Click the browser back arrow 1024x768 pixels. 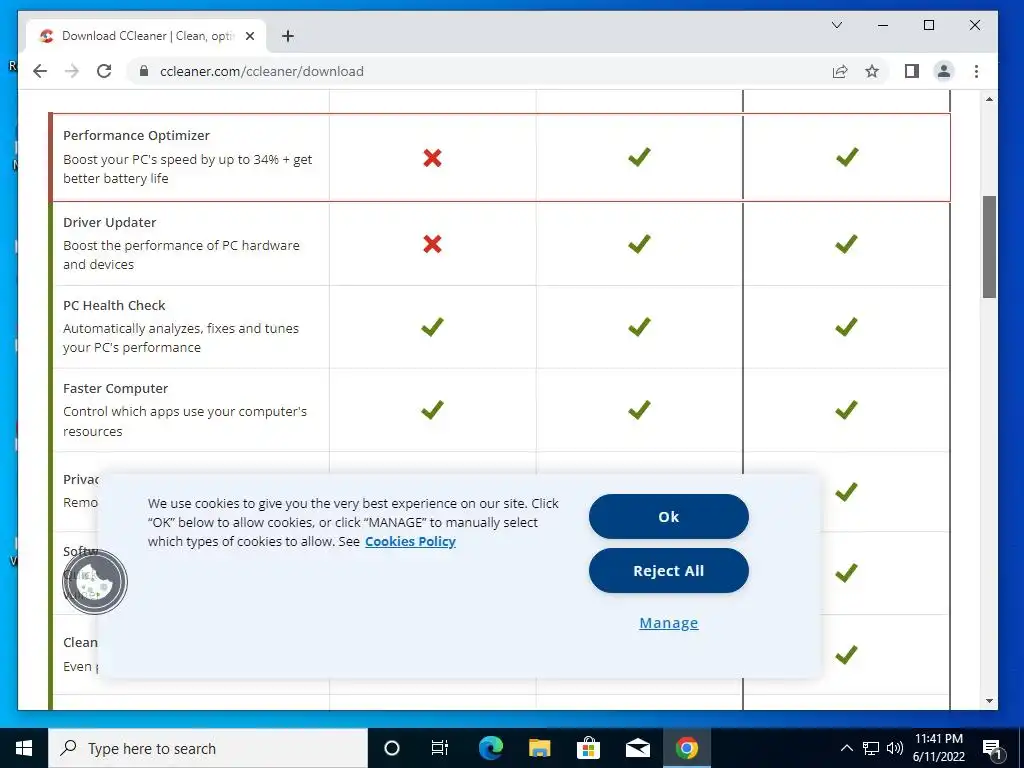(40, 71)
